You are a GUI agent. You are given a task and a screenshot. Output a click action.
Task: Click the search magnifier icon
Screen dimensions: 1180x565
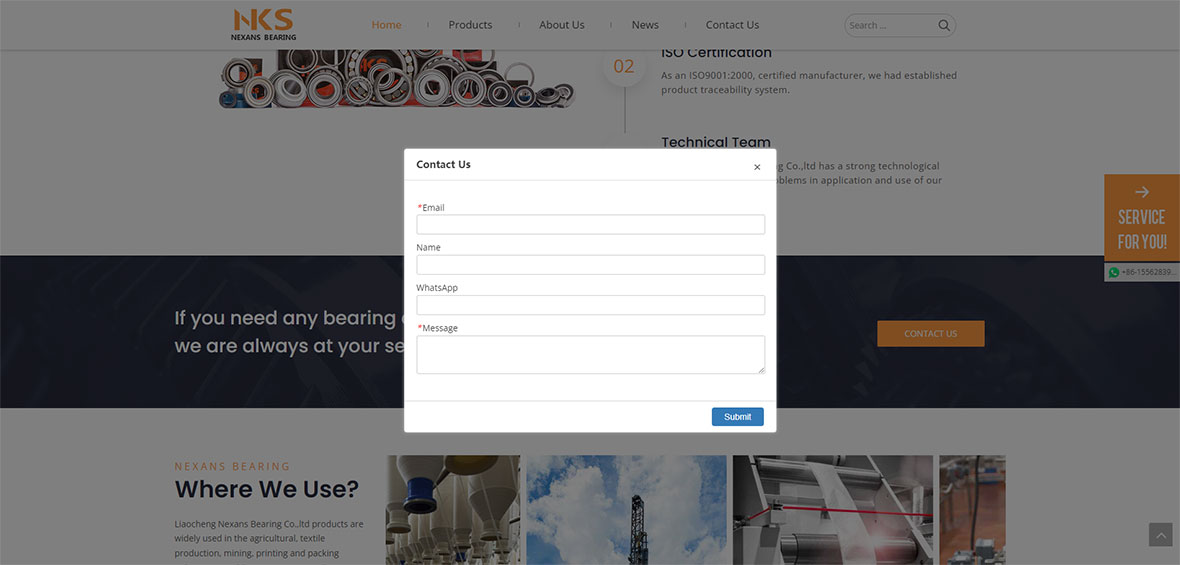tap(944, 26)
